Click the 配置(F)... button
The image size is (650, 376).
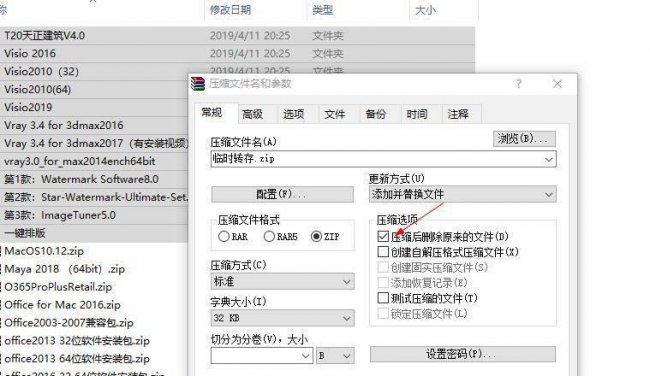[x=282, y=194]
